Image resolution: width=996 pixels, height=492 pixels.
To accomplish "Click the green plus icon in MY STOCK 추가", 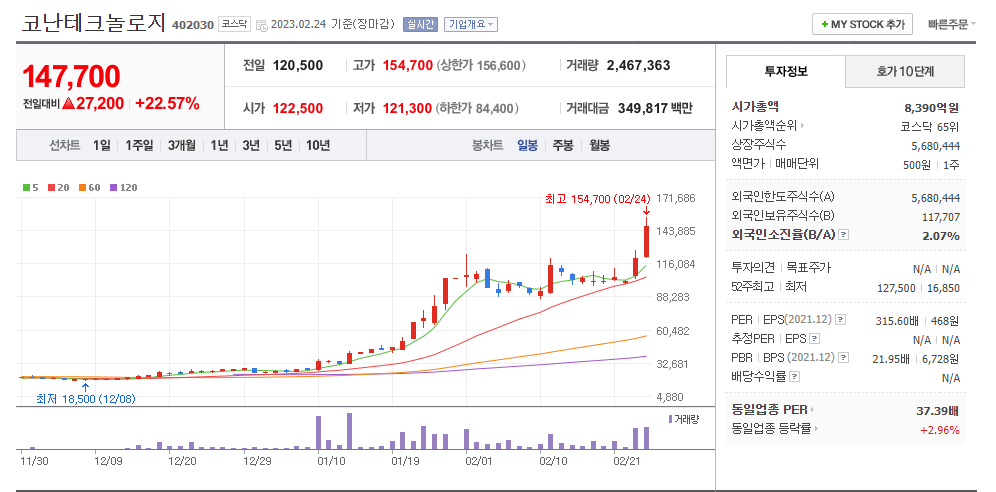I will [824, 24].
